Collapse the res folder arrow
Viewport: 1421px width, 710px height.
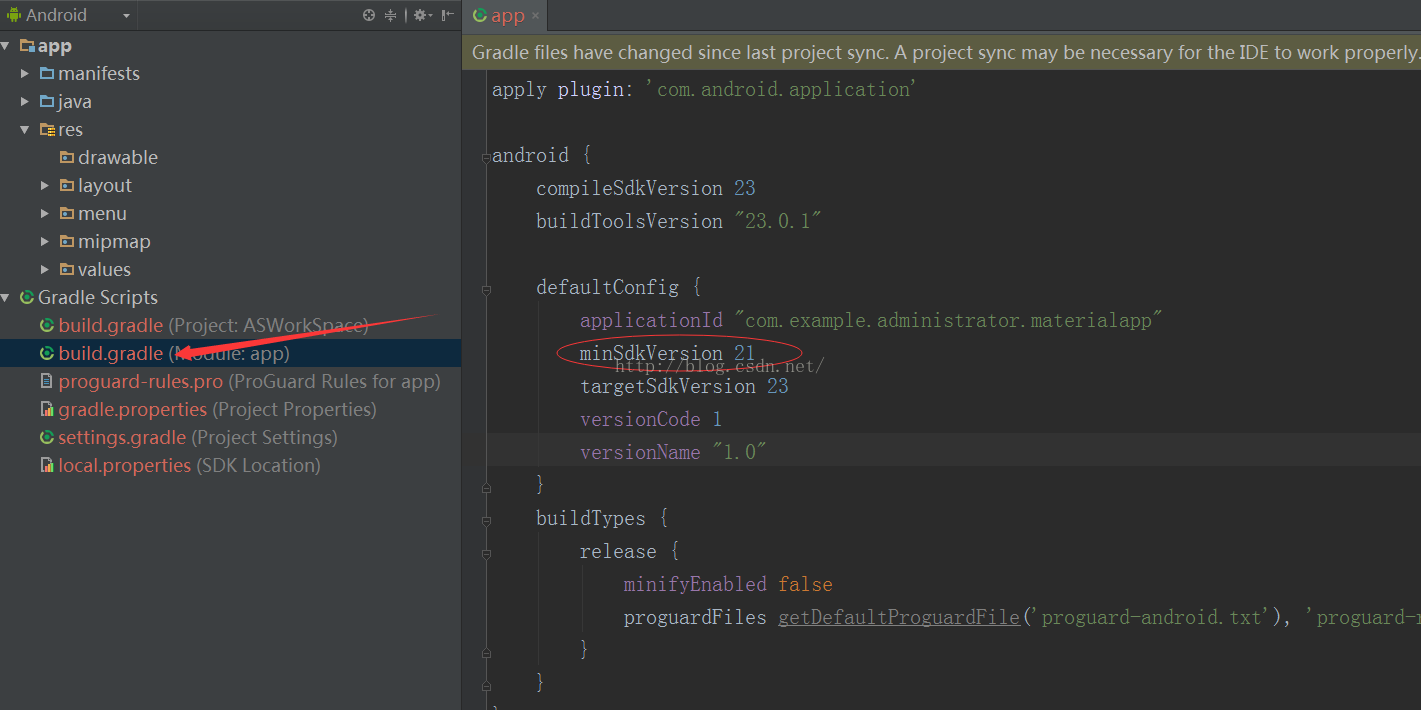[x=26, y=130]
